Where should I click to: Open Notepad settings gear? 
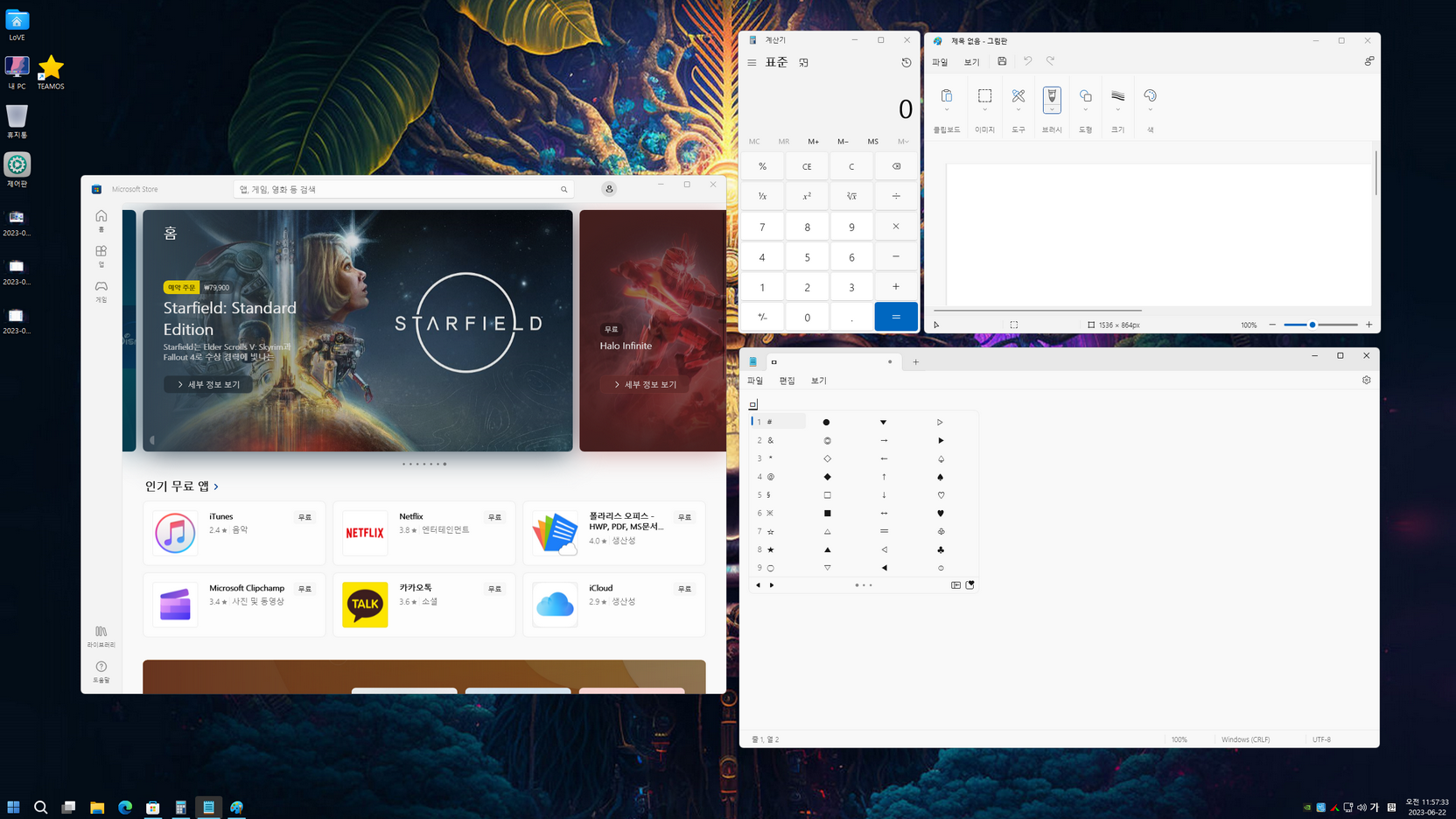(x=1366, y=380)
